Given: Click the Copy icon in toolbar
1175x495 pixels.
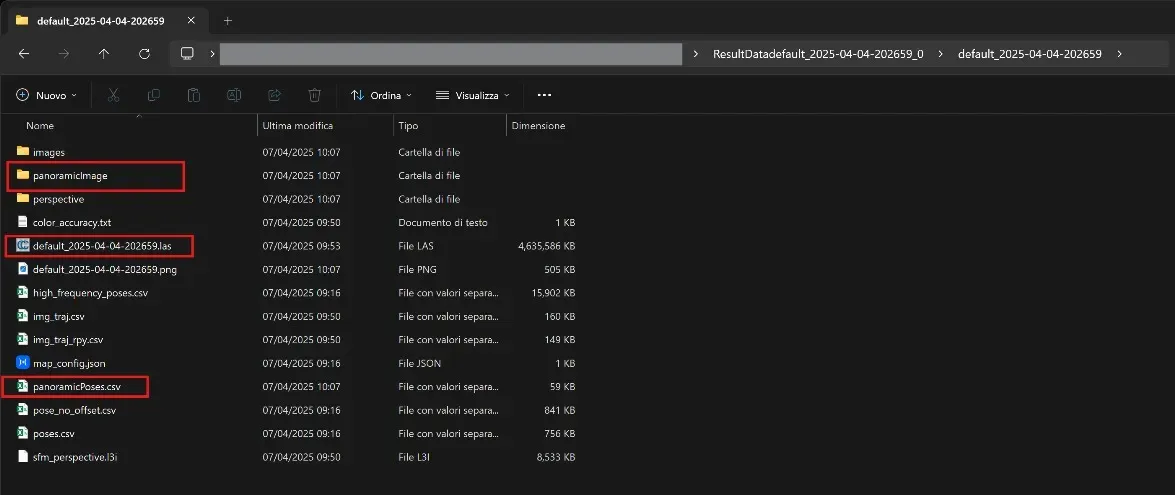Looking at the screenshot, I should pyautogui.click(x=154, y=95).
